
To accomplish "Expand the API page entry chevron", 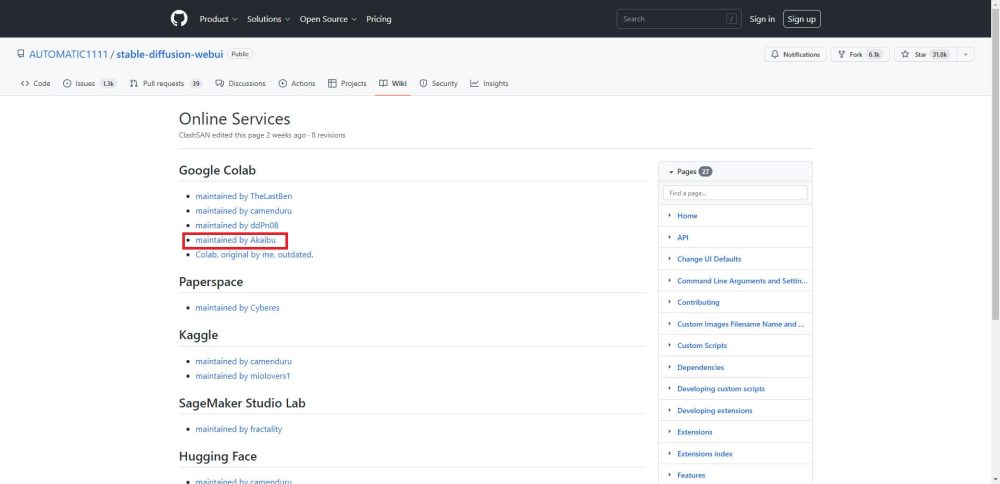I will pos(669,237).
